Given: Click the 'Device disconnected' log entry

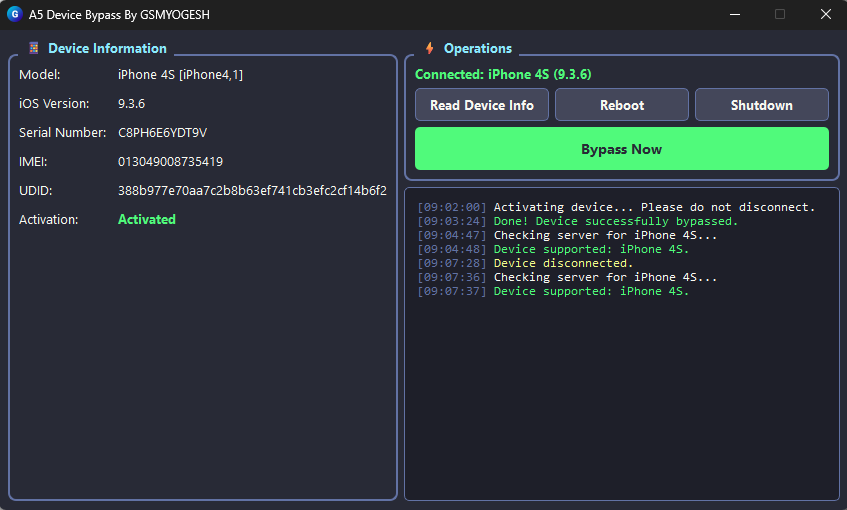Looking at the screenshot, I should tap(563, 263).
